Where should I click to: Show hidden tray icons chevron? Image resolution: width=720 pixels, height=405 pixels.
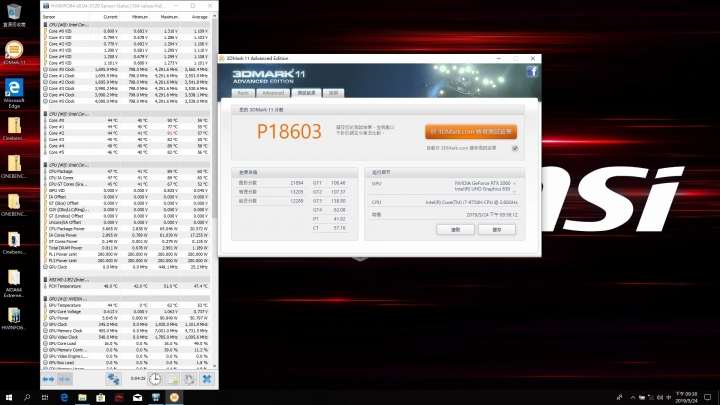(632, 398)
